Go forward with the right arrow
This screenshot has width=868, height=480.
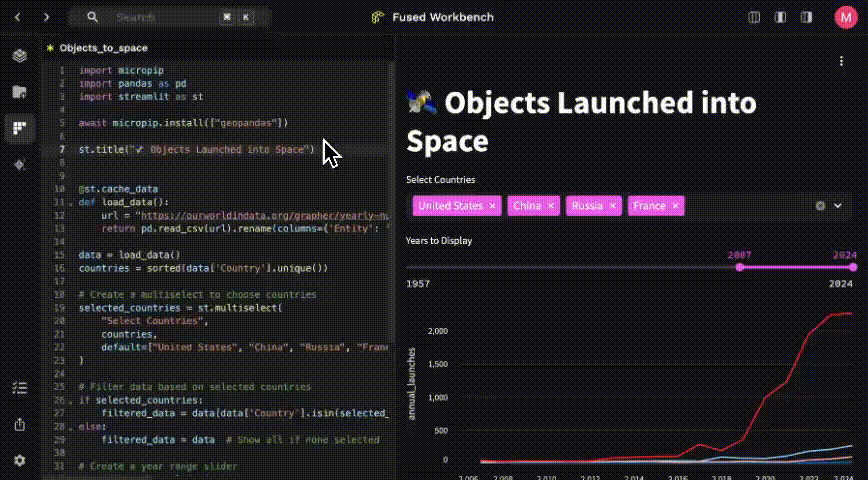[x=46, y=17]
